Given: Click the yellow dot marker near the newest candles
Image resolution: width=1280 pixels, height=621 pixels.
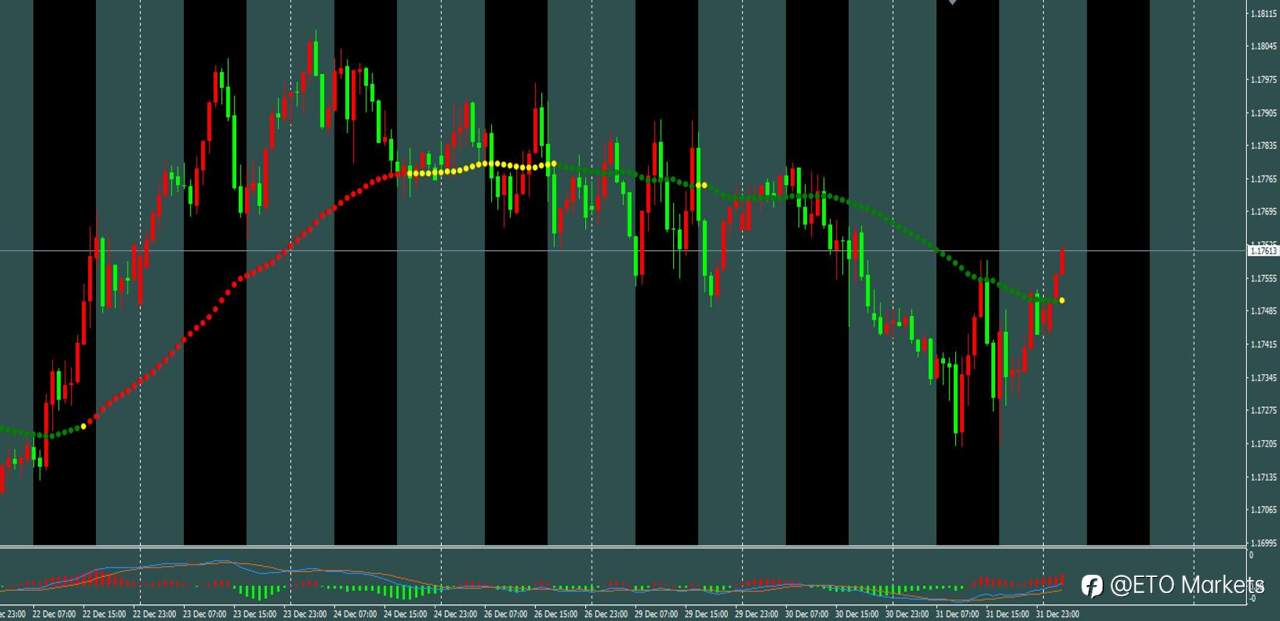Looking at the screenshot, I should pos(1062,300).
